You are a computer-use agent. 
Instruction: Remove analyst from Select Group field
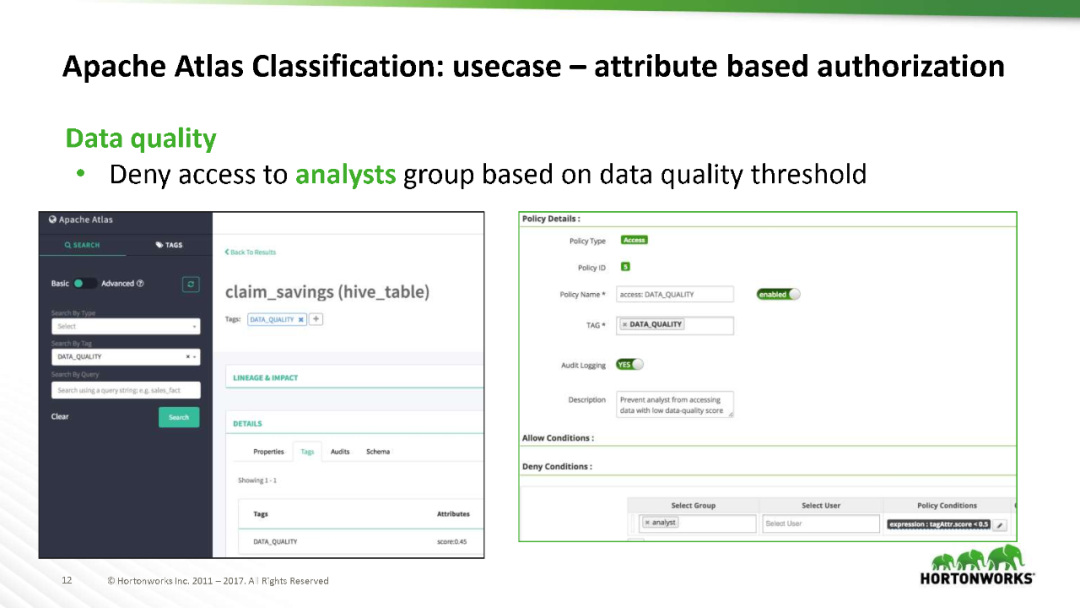coord(647,523)
